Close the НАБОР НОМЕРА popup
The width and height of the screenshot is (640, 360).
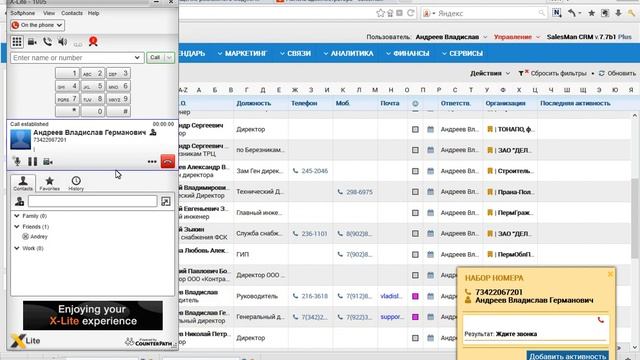click(610, 274)
